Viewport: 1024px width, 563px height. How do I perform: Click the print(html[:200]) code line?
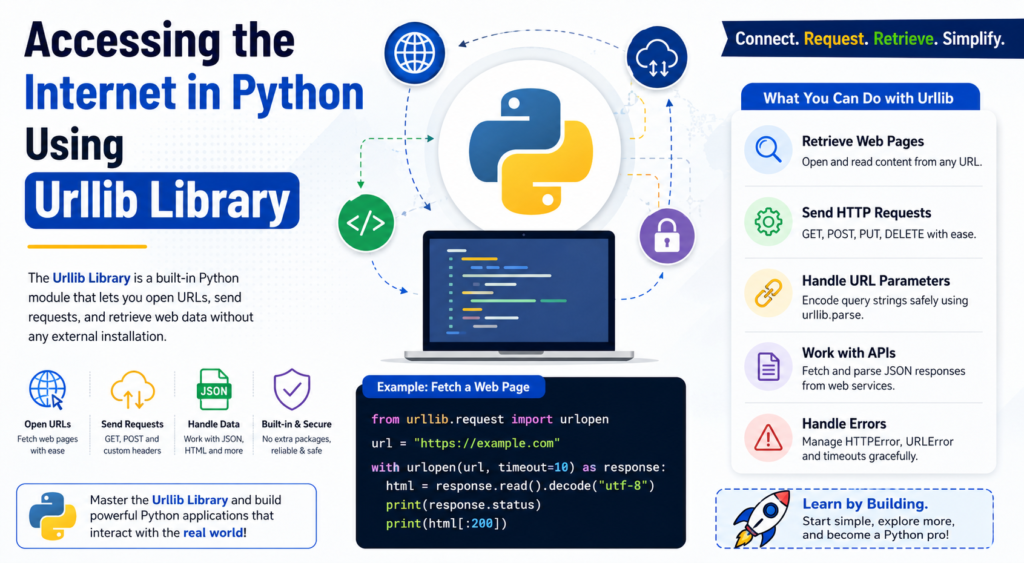tap(446, 523)
